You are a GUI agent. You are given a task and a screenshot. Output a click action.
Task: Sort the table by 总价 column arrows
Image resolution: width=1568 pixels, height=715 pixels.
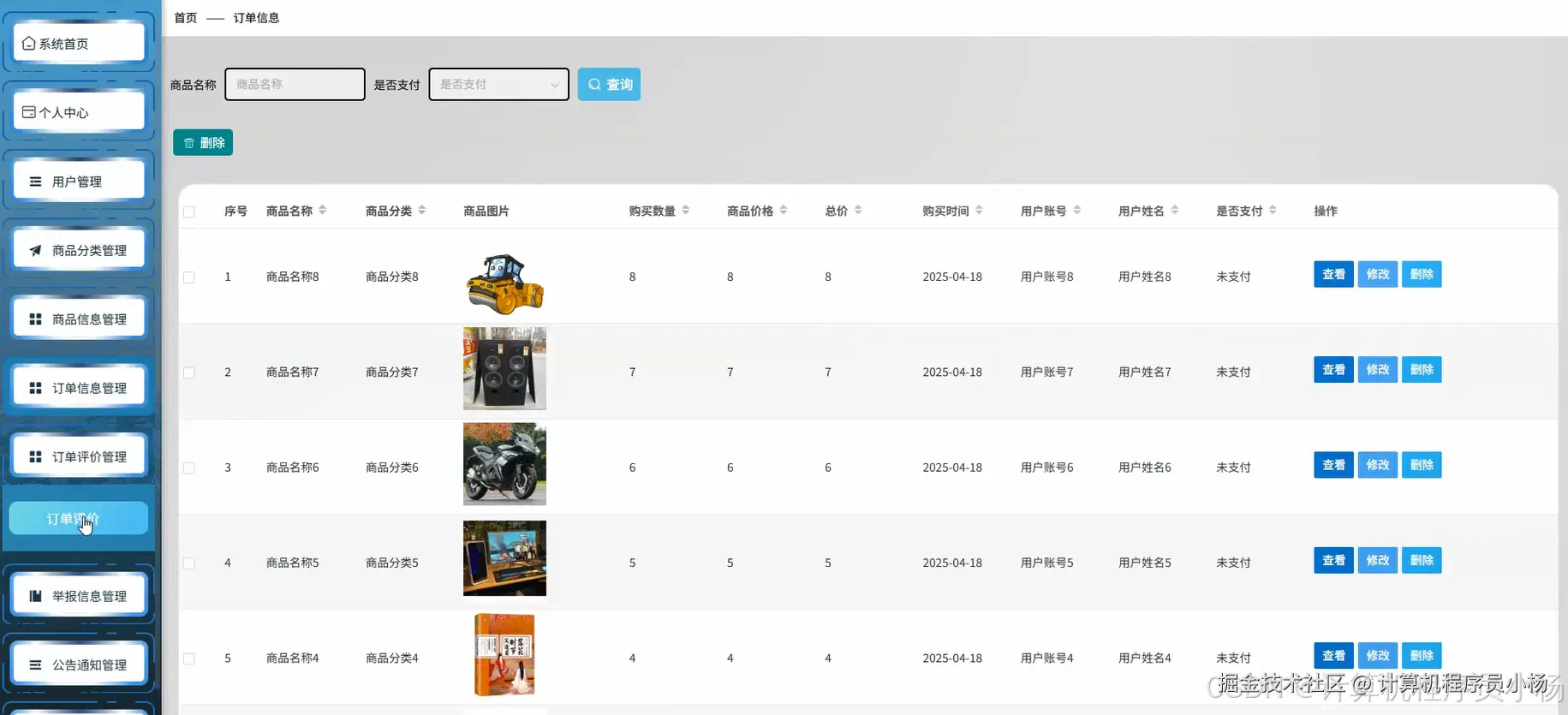point(858,210)
